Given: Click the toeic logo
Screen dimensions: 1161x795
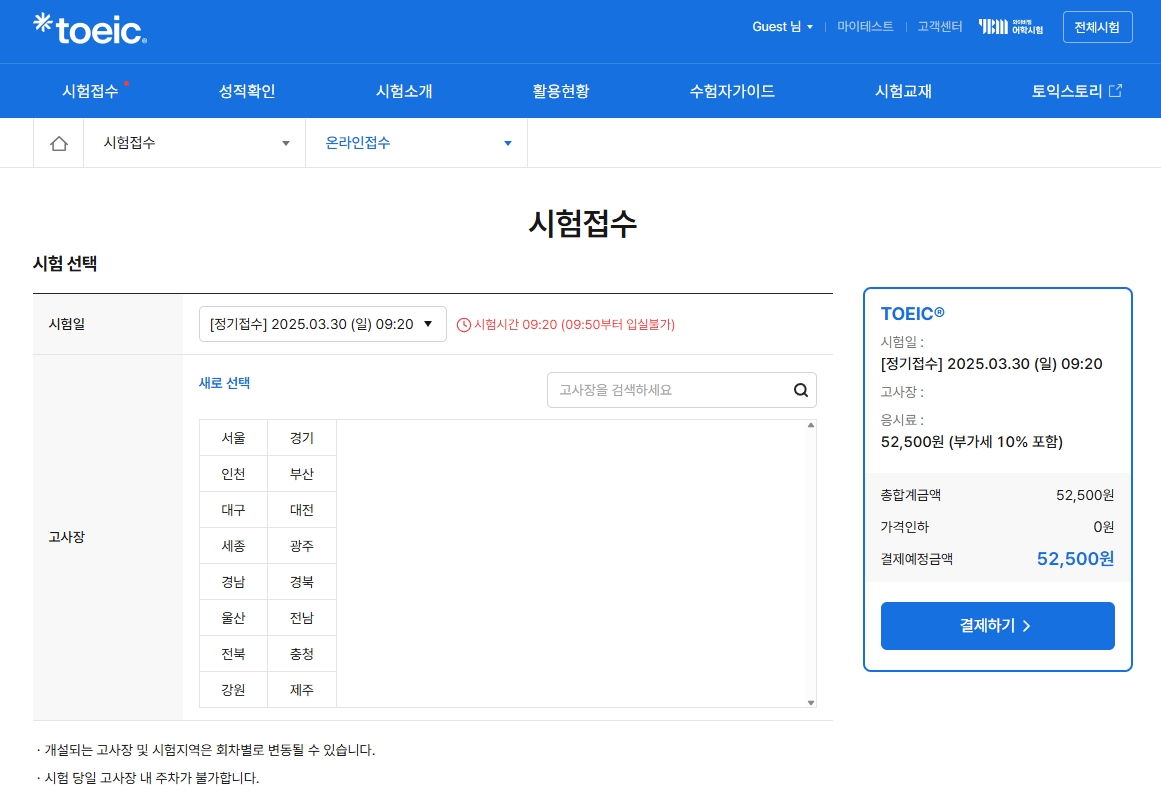Looking at the screenshot, I should click(88, 29).
